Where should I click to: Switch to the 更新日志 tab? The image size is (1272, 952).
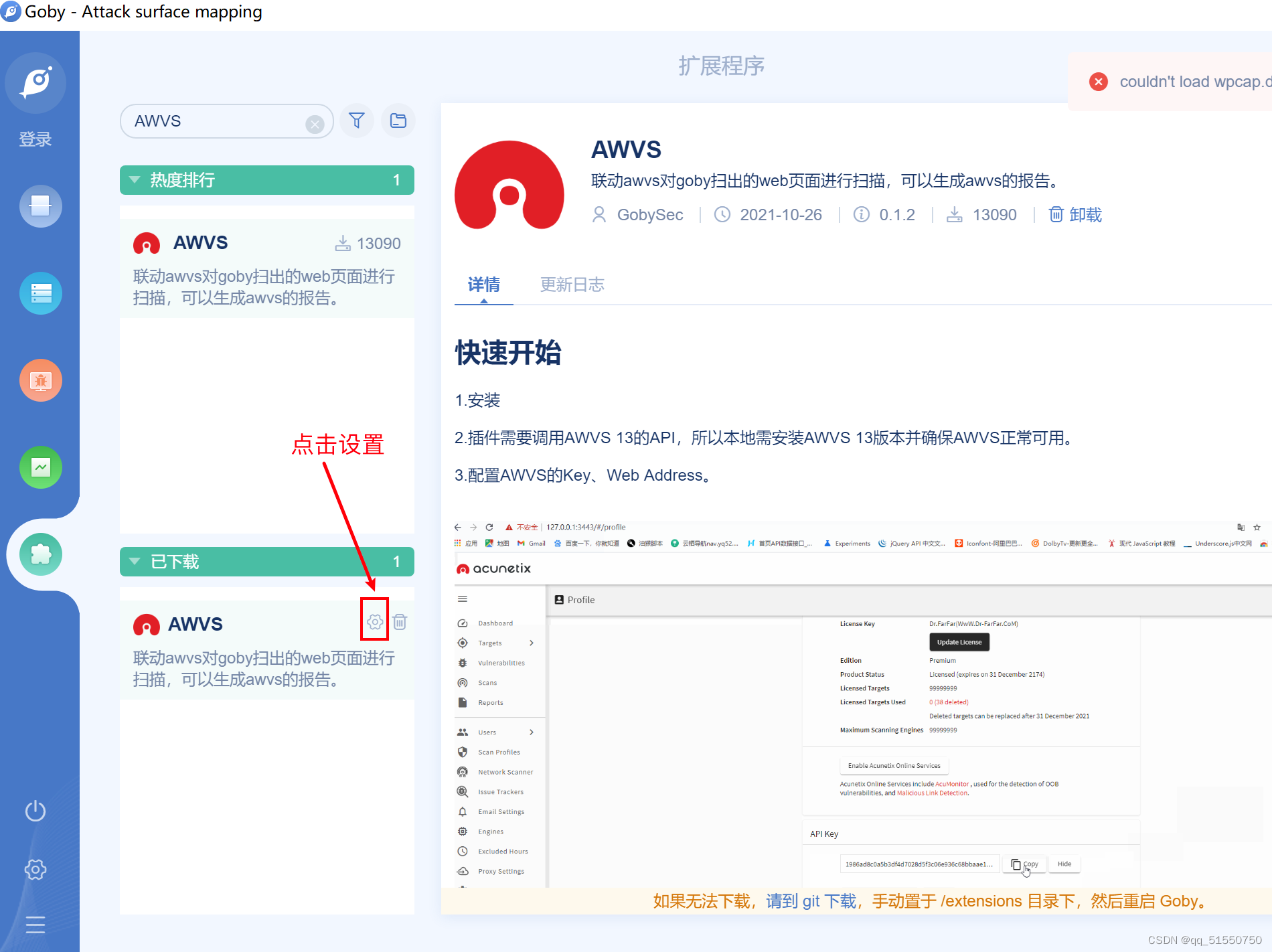coord(572,285)
